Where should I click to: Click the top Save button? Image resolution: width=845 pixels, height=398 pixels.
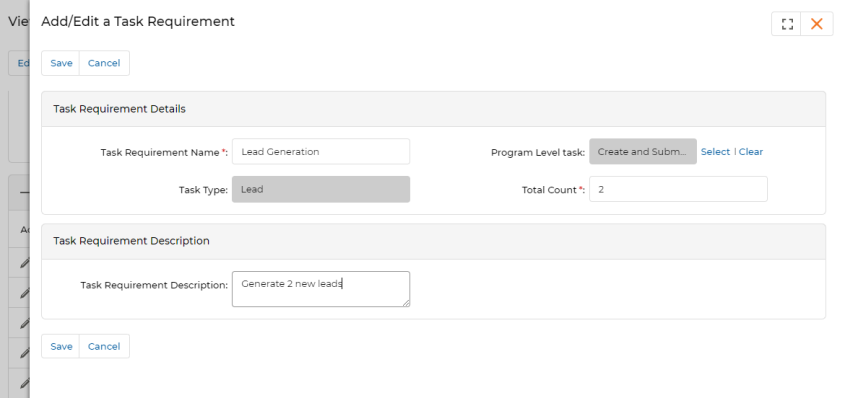click(61, 63)
